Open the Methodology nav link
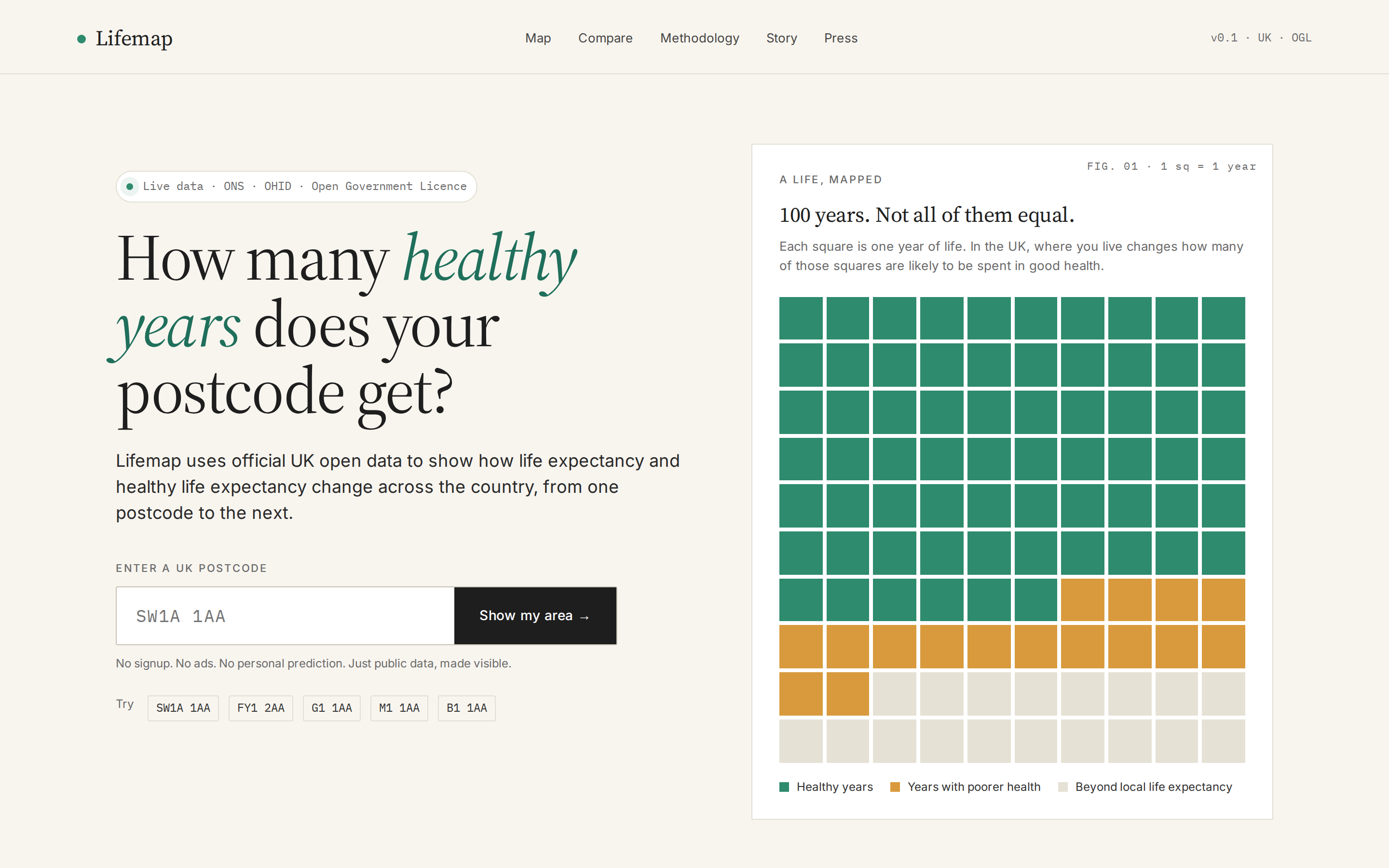Viewport: 1389px width, 868px height. [x=699, y=38]
